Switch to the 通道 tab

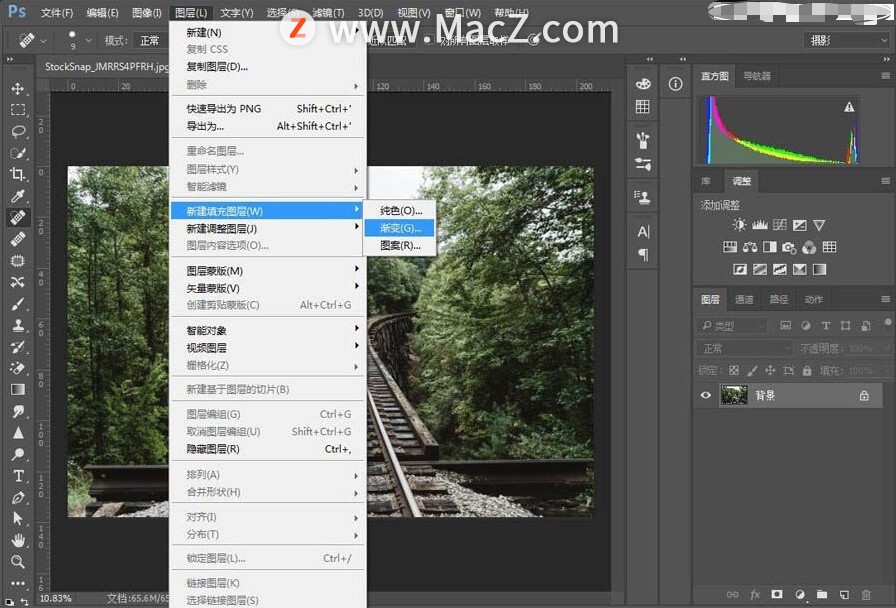coord(743,299)
